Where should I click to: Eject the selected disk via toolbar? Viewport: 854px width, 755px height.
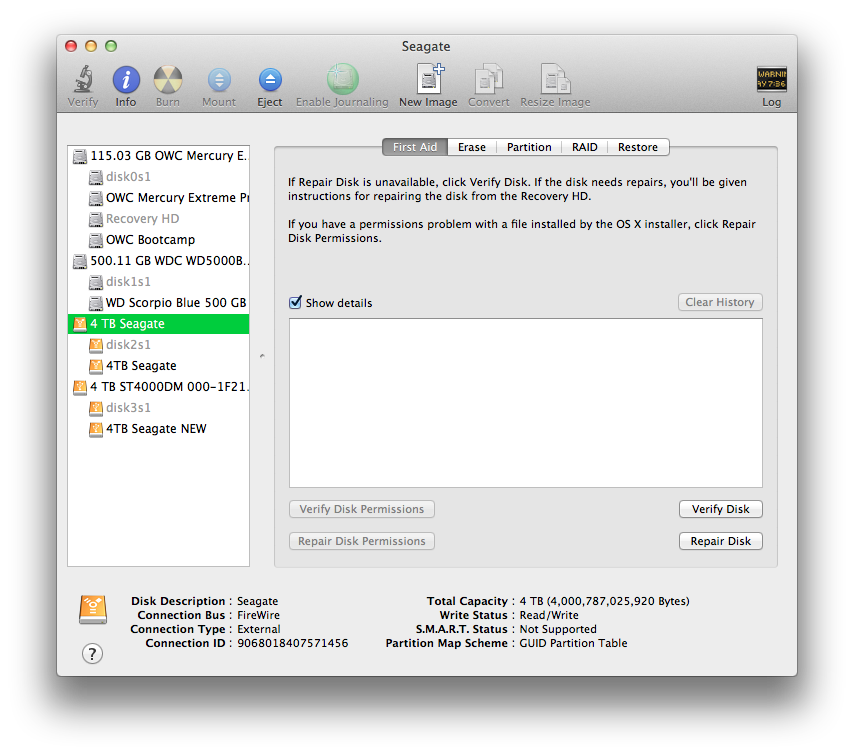click(270, 80)
